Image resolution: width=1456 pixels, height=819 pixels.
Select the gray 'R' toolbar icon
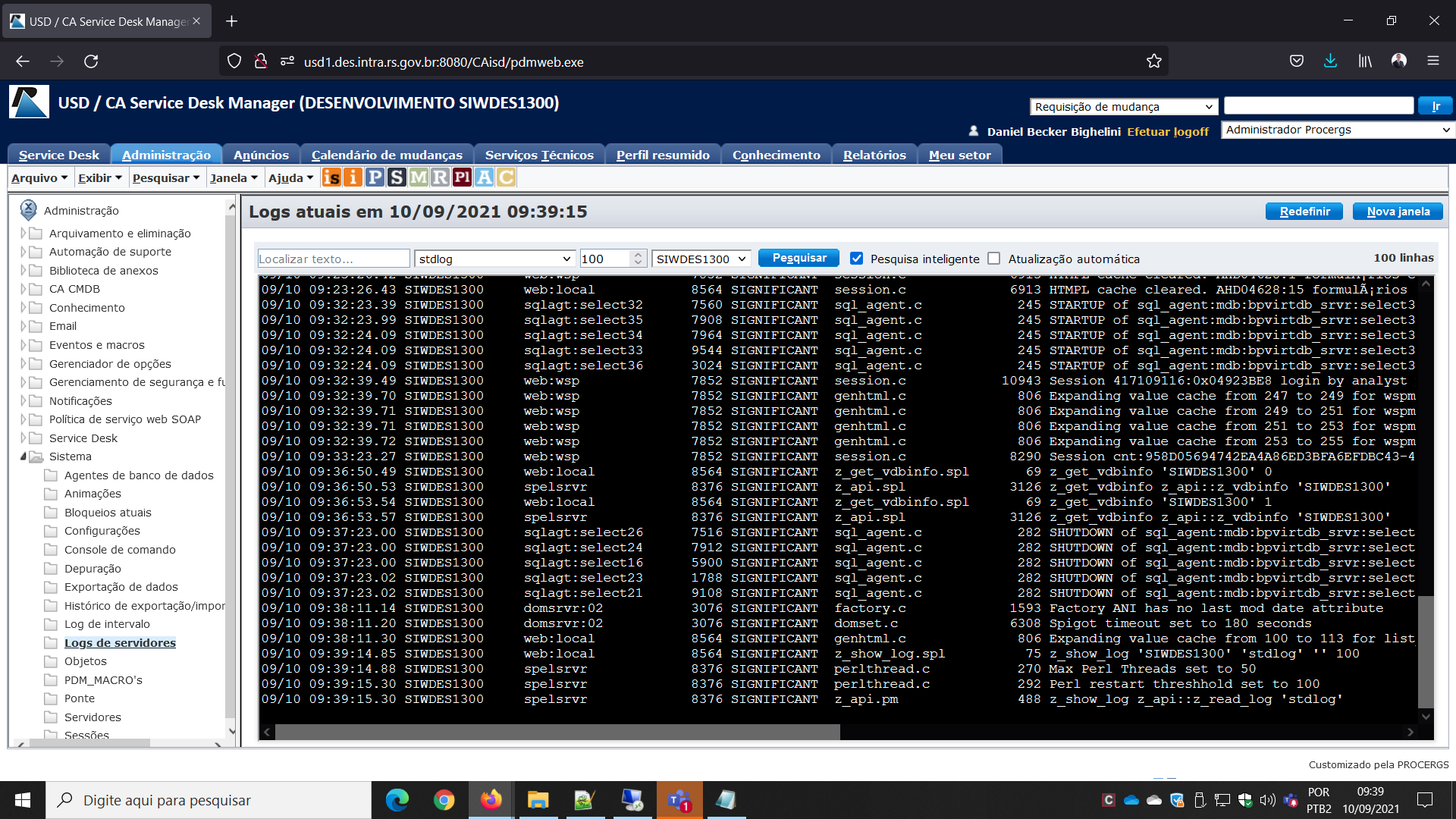tap(440, 177)
